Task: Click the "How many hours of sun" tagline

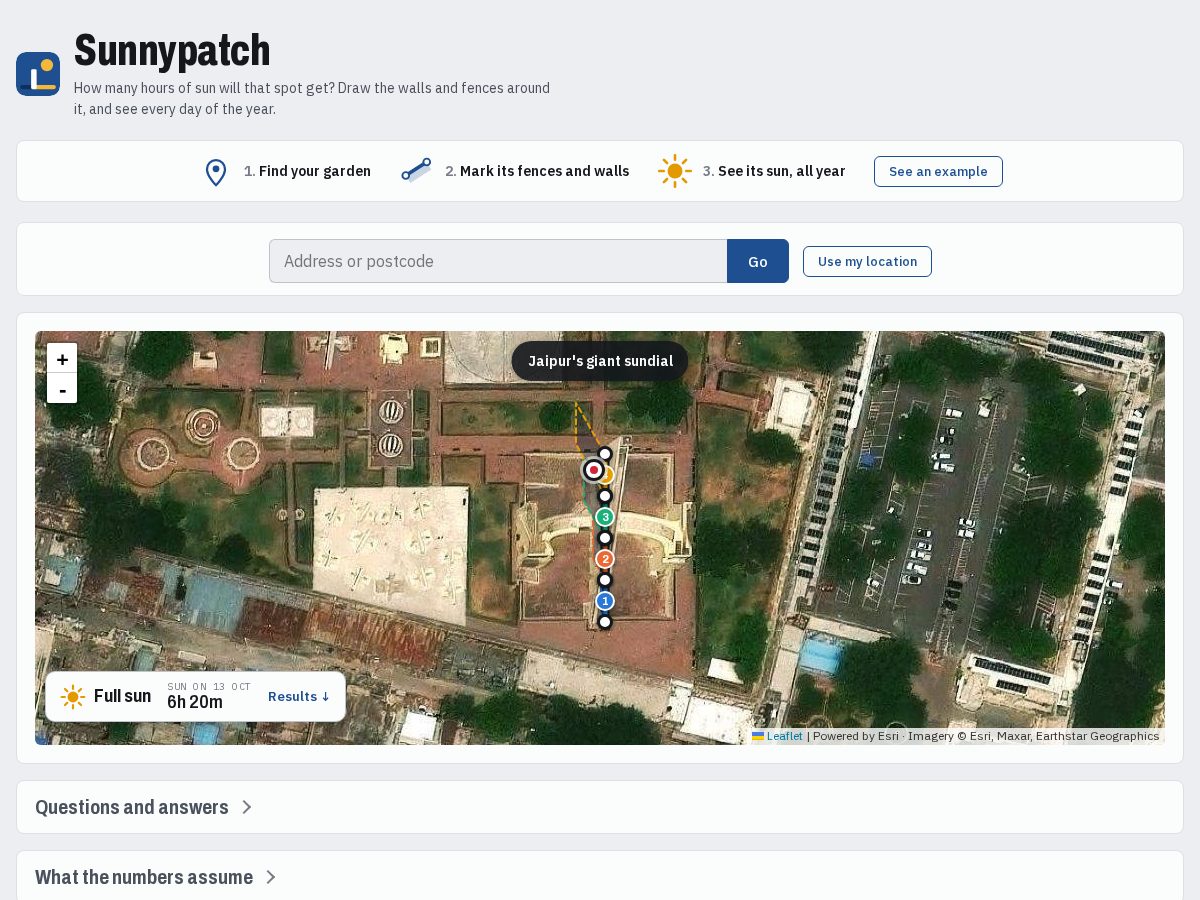Action: pos(312,98)
